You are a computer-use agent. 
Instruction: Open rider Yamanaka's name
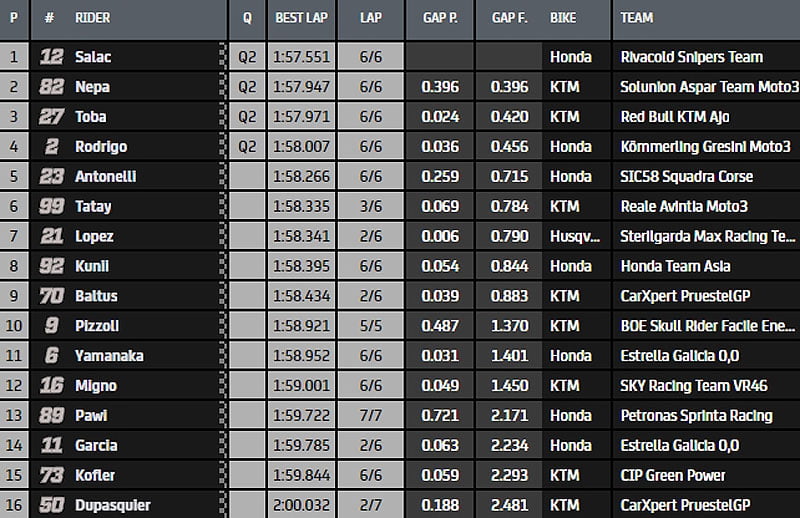click(x=110, y=356)
